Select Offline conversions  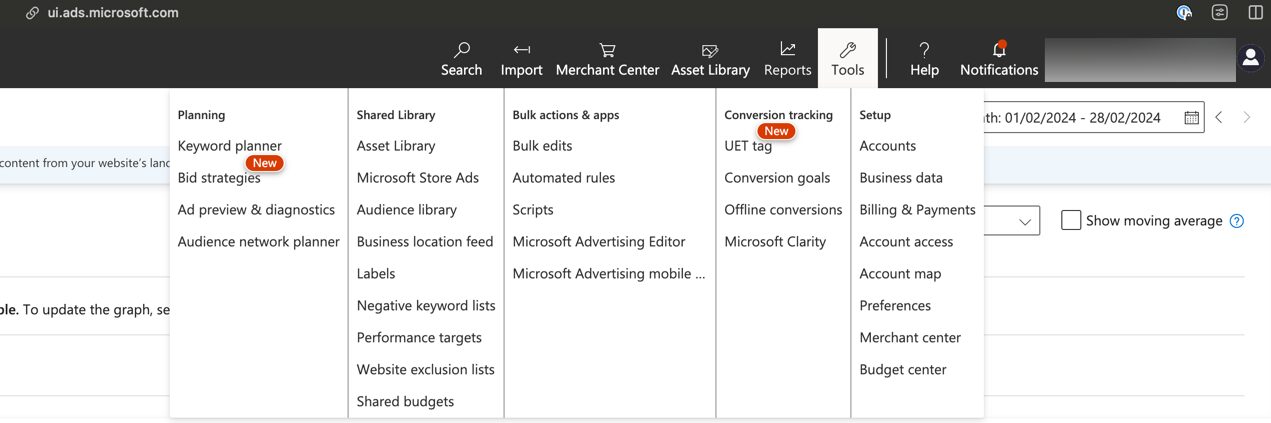point(783,210)
